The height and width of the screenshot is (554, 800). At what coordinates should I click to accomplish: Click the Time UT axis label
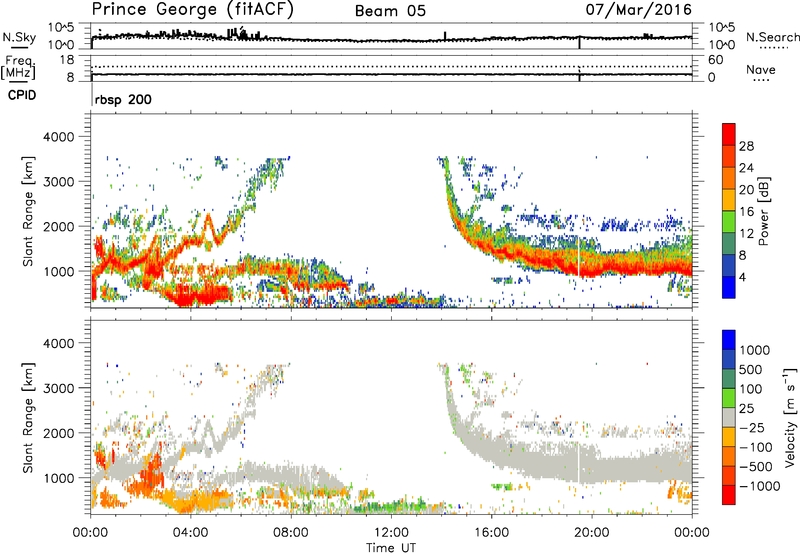391,547
